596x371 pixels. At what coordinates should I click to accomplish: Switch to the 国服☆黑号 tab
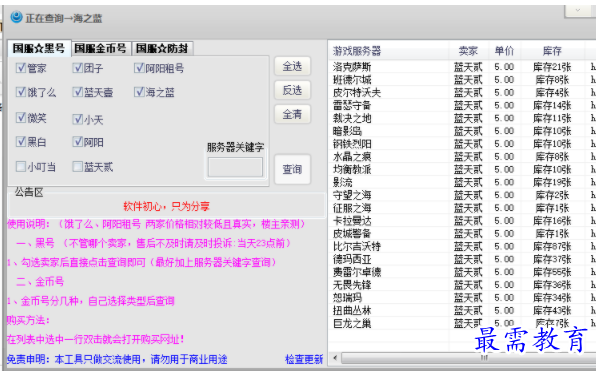pos(39,48)
